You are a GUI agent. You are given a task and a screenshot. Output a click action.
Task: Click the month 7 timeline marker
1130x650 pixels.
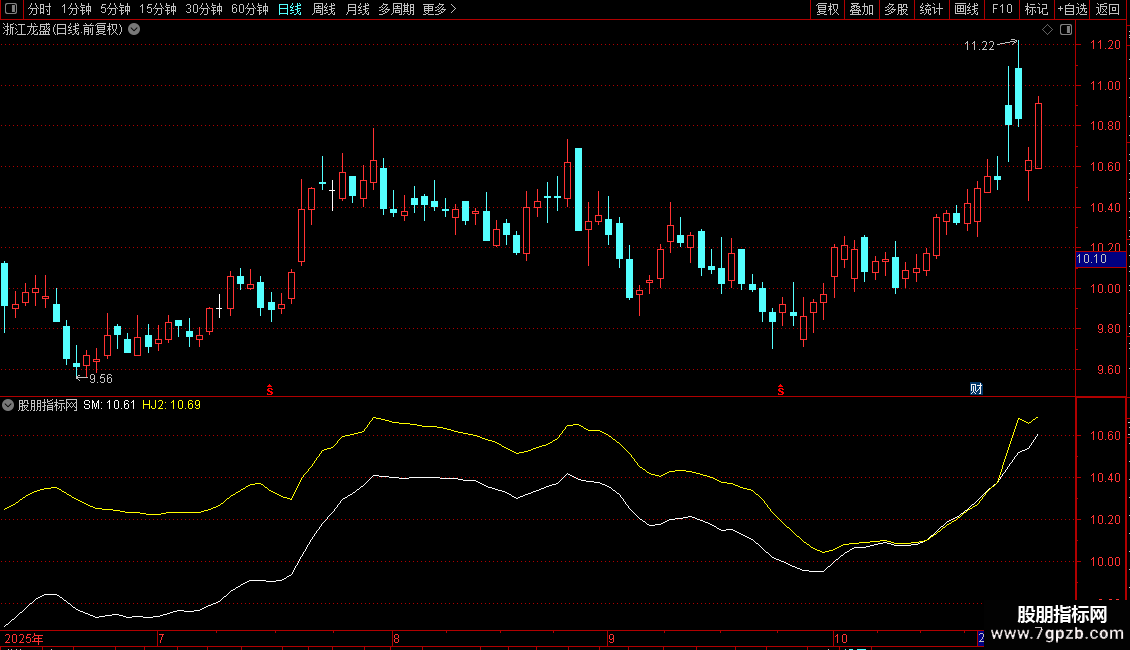tap(161, 638)
